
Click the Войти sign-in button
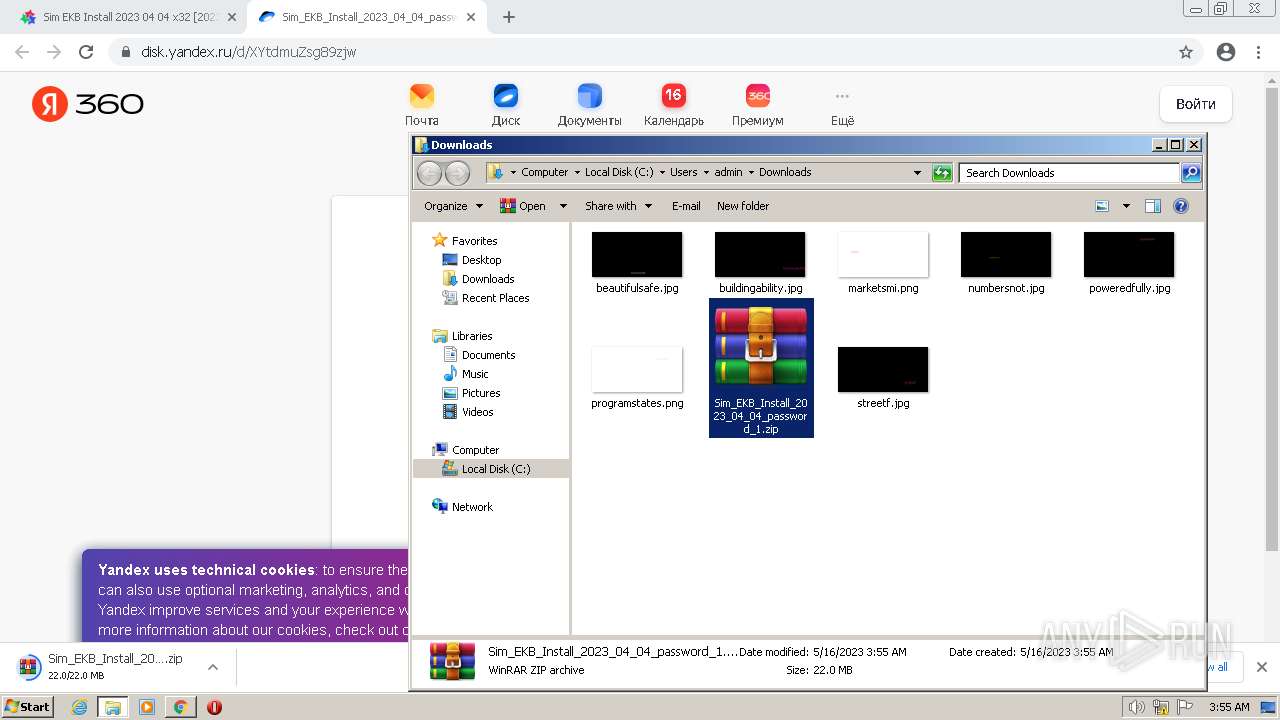[x=1196, y=104]
